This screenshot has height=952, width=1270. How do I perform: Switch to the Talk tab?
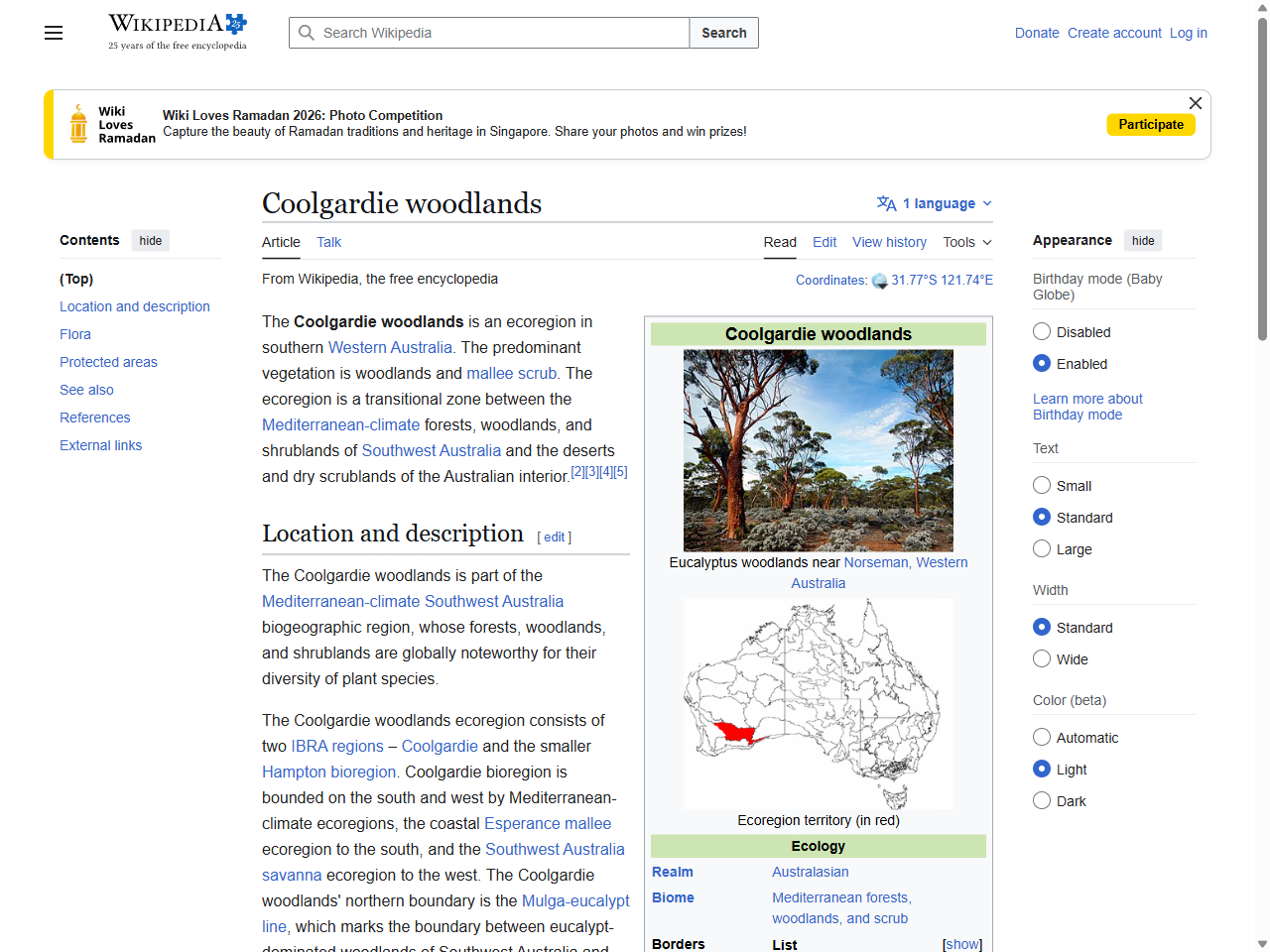[328, 242]
